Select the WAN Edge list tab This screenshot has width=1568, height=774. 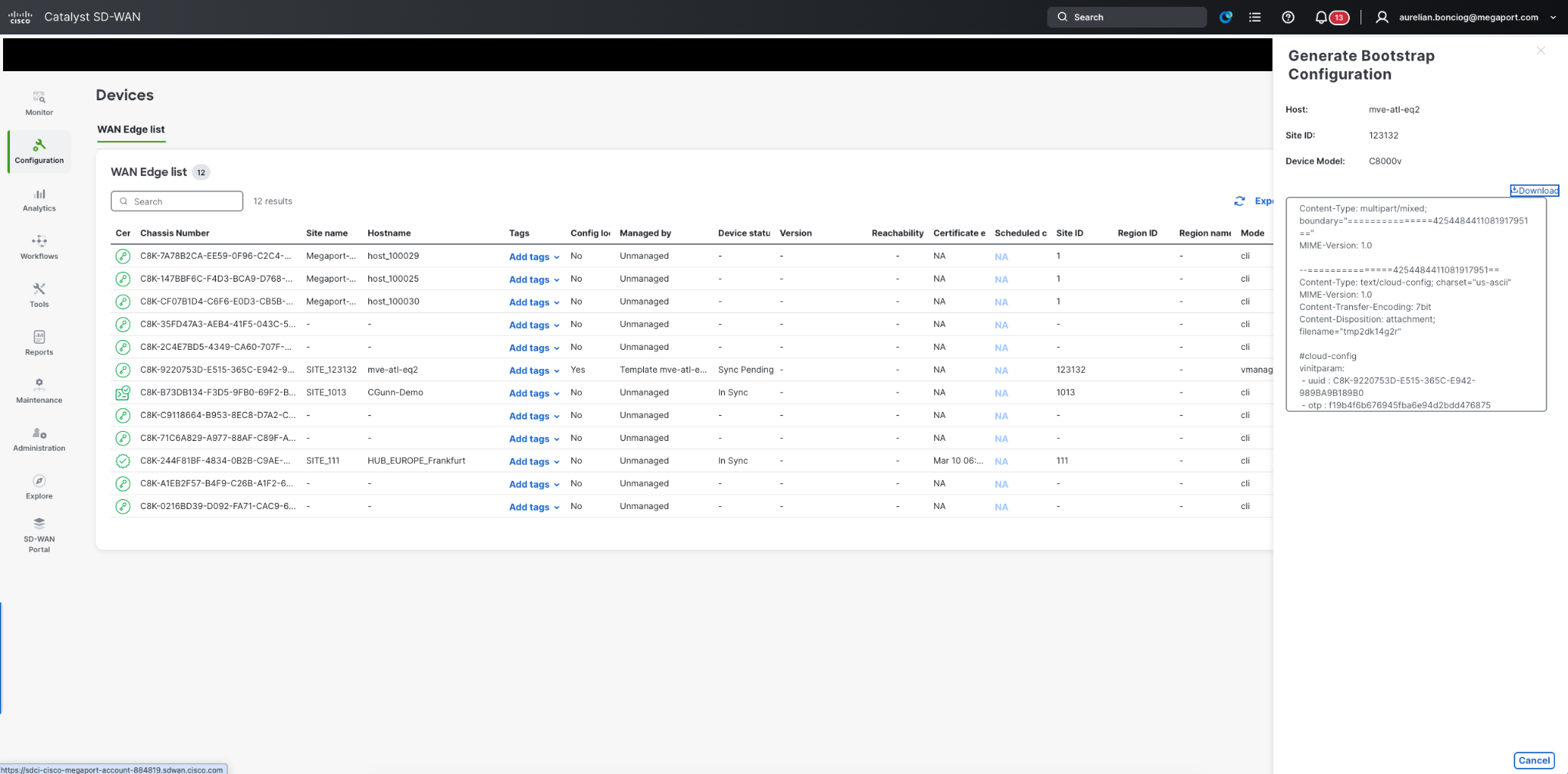pos(131,129)
